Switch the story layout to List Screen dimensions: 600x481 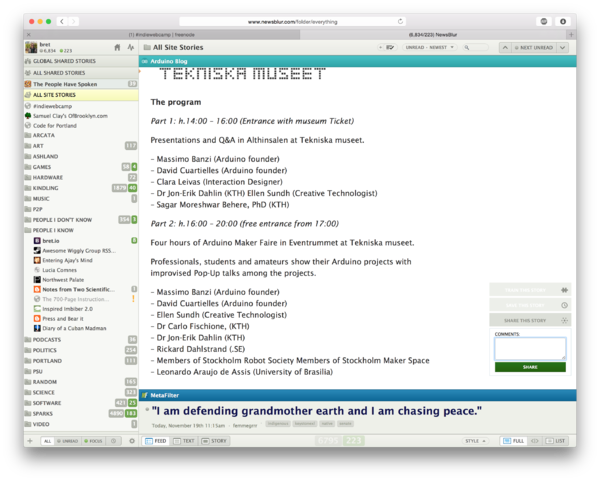(x=556, y=441)
